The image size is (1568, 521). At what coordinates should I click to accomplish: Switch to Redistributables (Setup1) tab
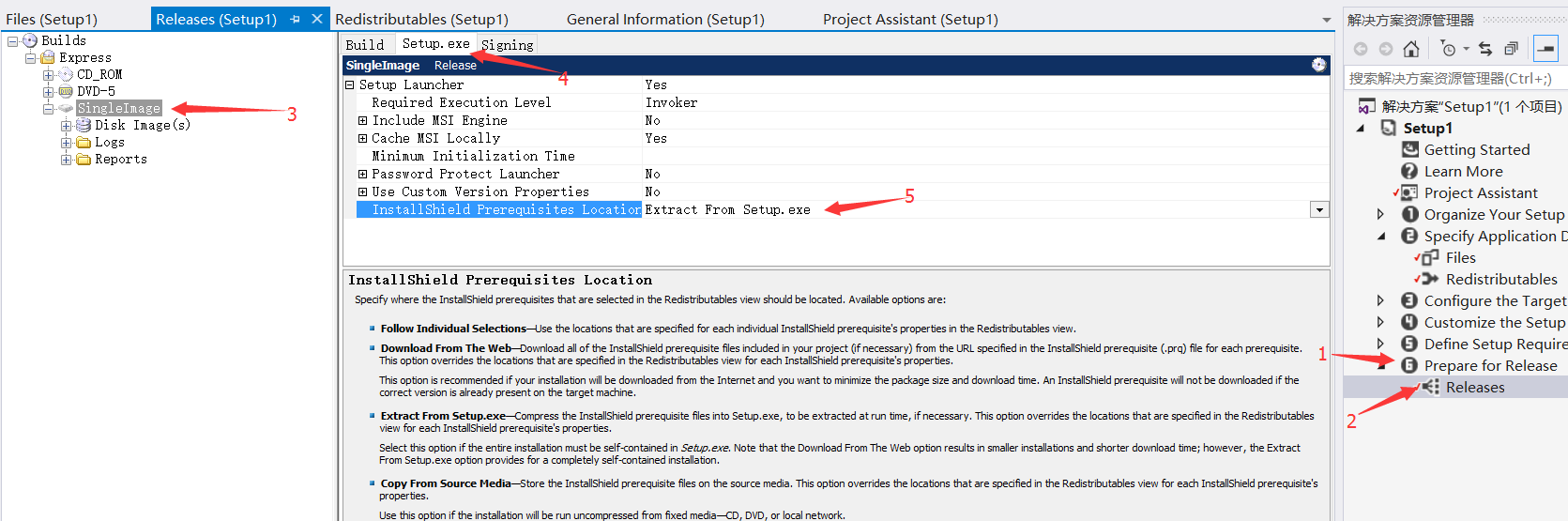pyautogui.click(x=421, y=19)
